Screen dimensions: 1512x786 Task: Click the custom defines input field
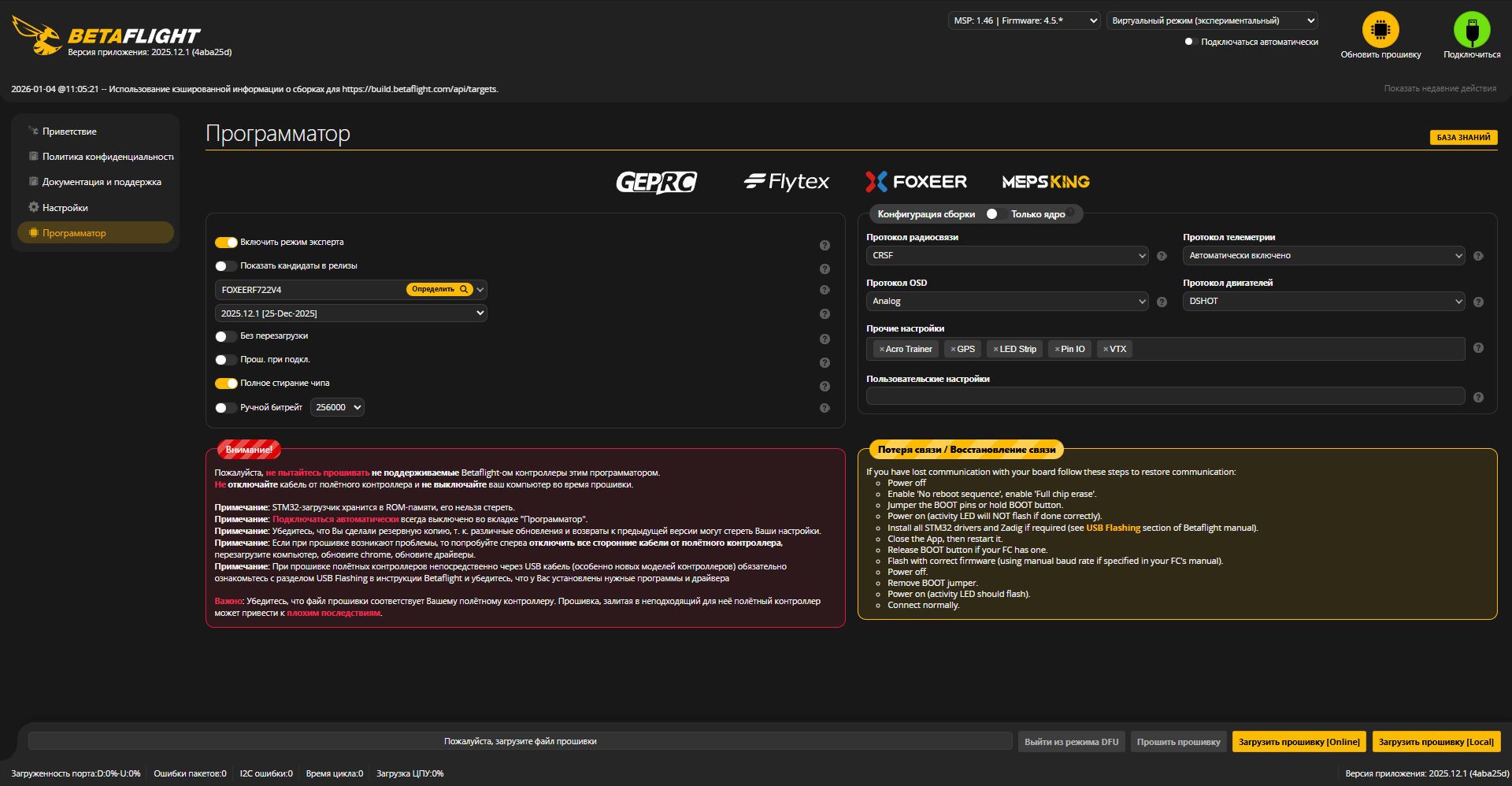point(1165,396)
